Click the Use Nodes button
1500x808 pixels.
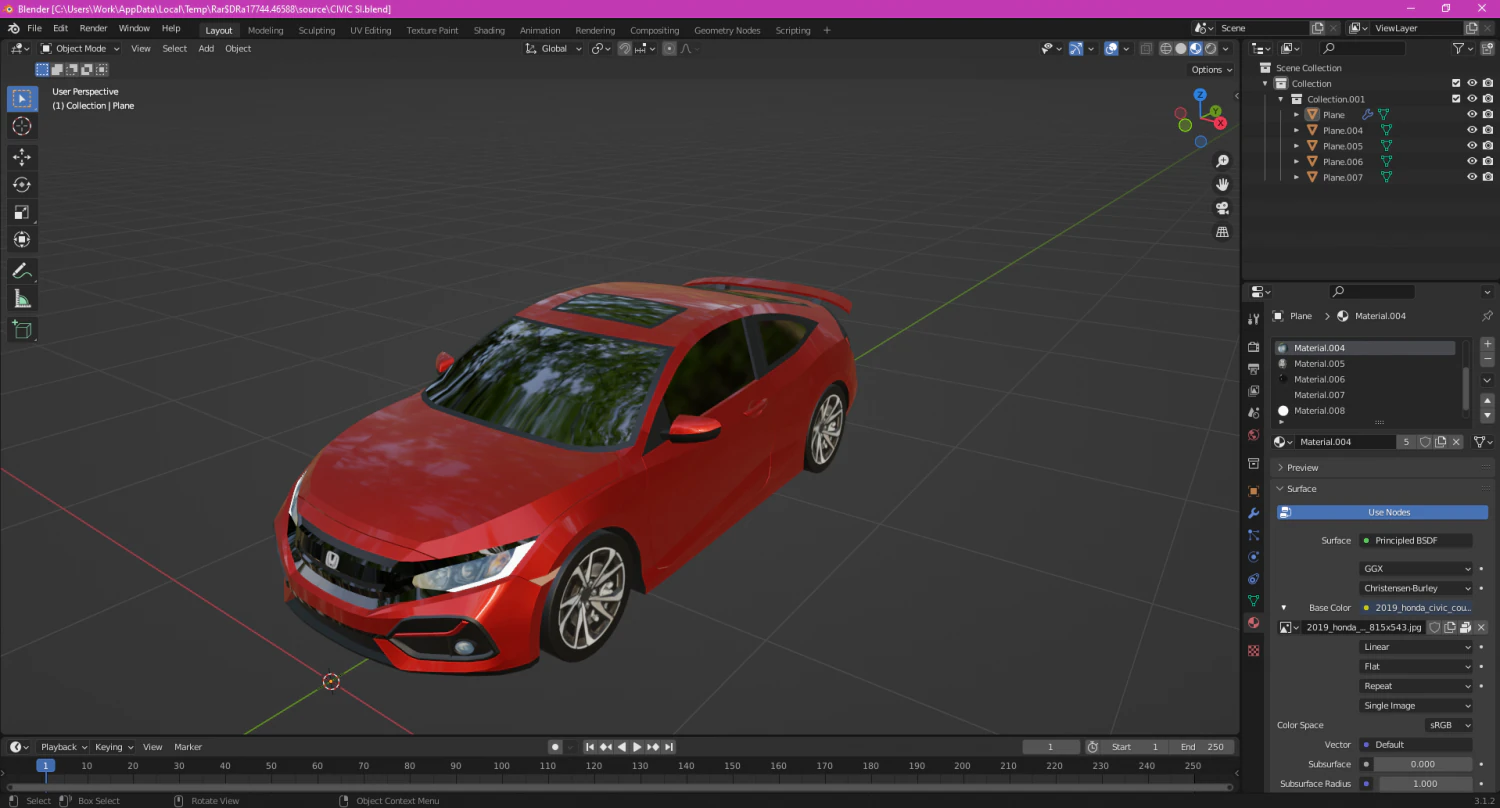pyautogui.click(x=1382, y=512)
